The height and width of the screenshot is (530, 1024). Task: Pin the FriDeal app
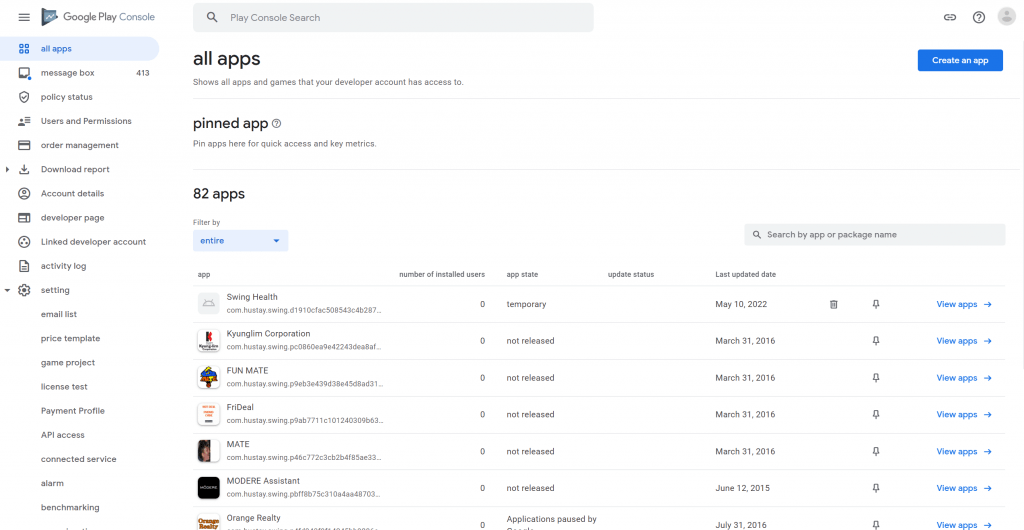876,414
